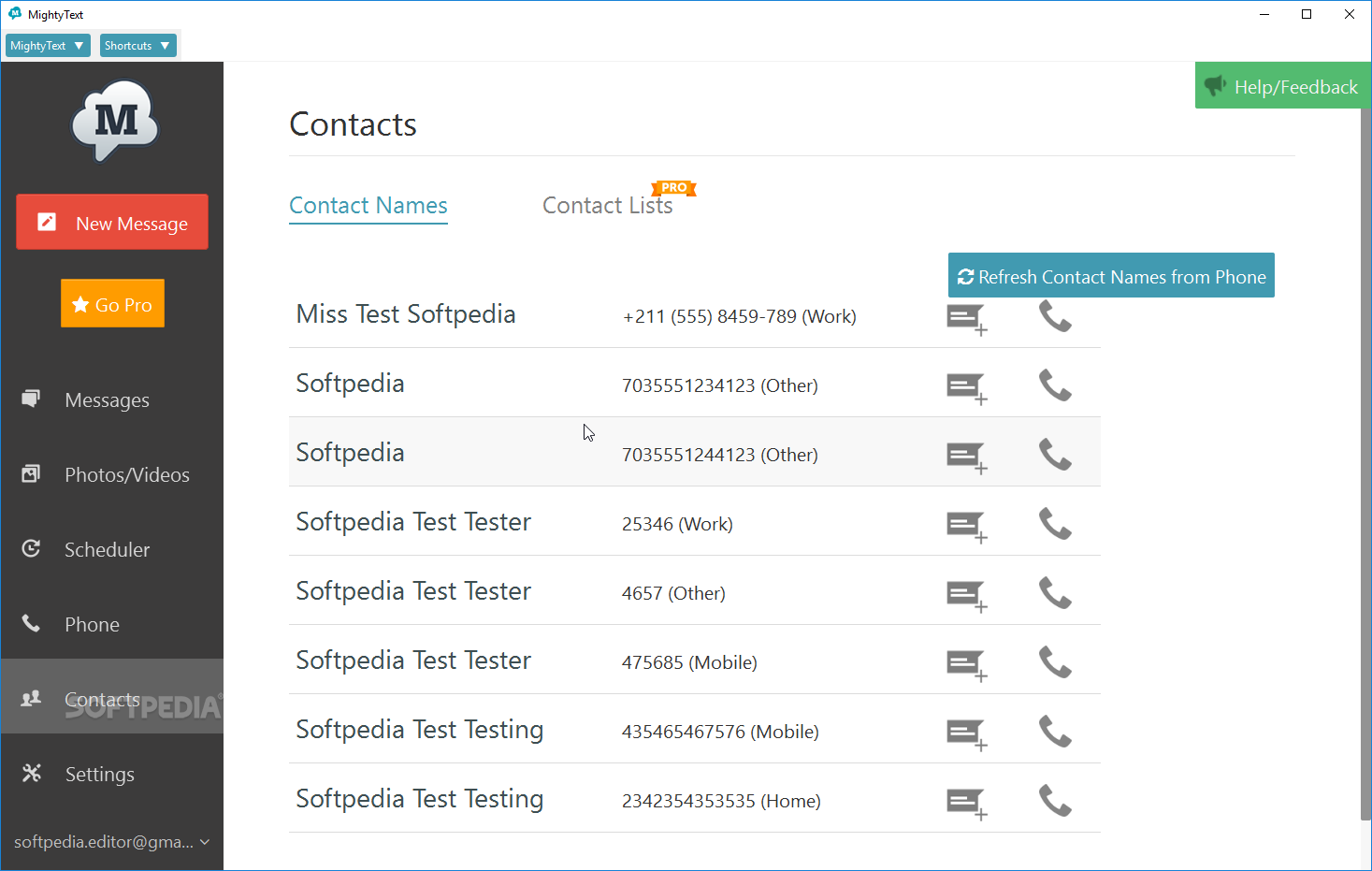Click the Contacts people icon in sidebar
Viewport: 1372px width, 871px height.
[x=31, y=698]
